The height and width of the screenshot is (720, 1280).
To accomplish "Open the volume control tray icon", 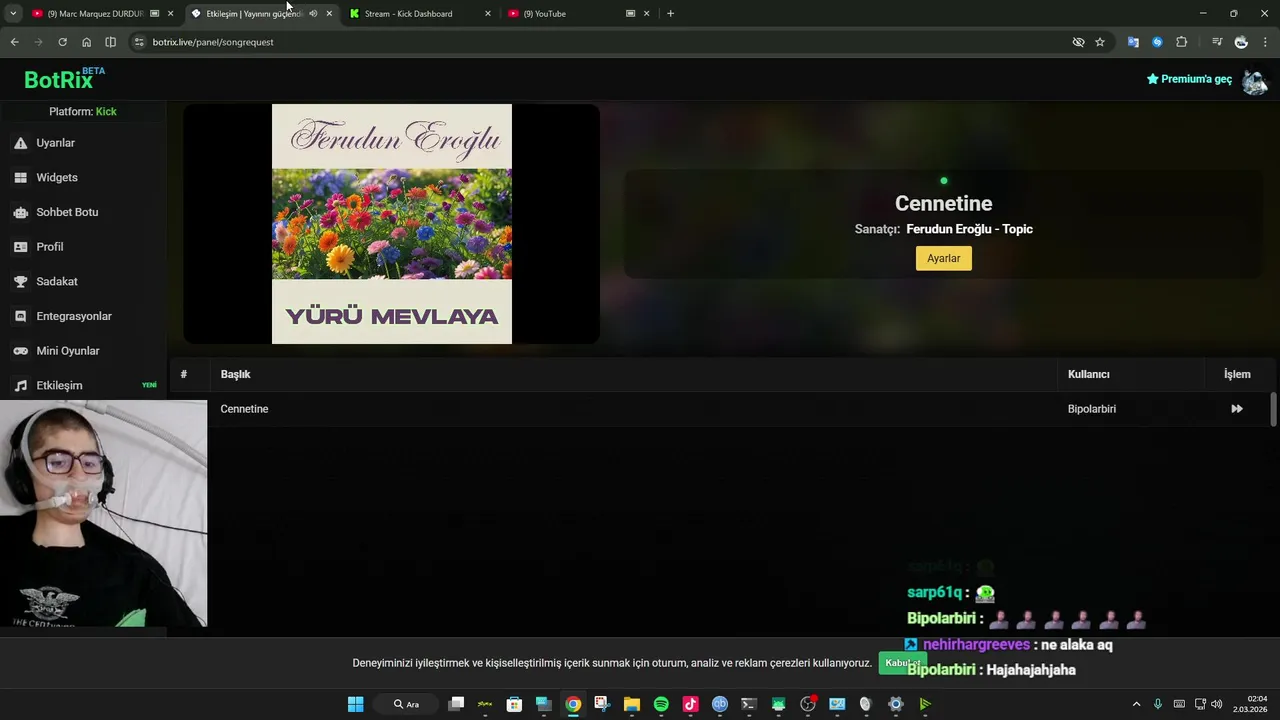I will 1217,704.
